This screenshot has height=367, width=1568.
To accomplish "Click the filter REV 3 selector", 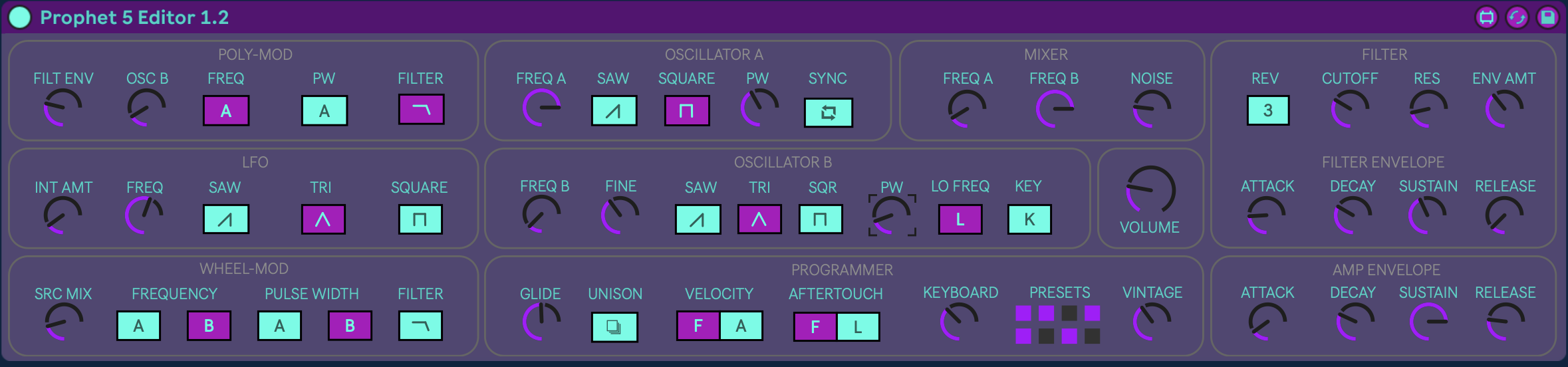I will (1268, 110).
